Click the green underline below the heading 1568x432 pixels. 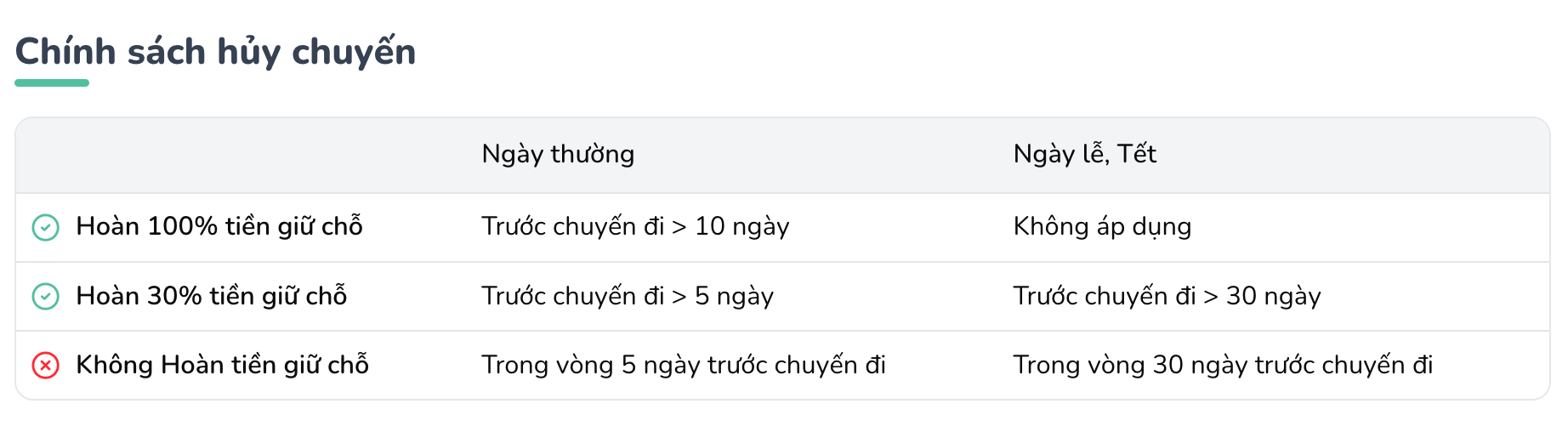52,82
